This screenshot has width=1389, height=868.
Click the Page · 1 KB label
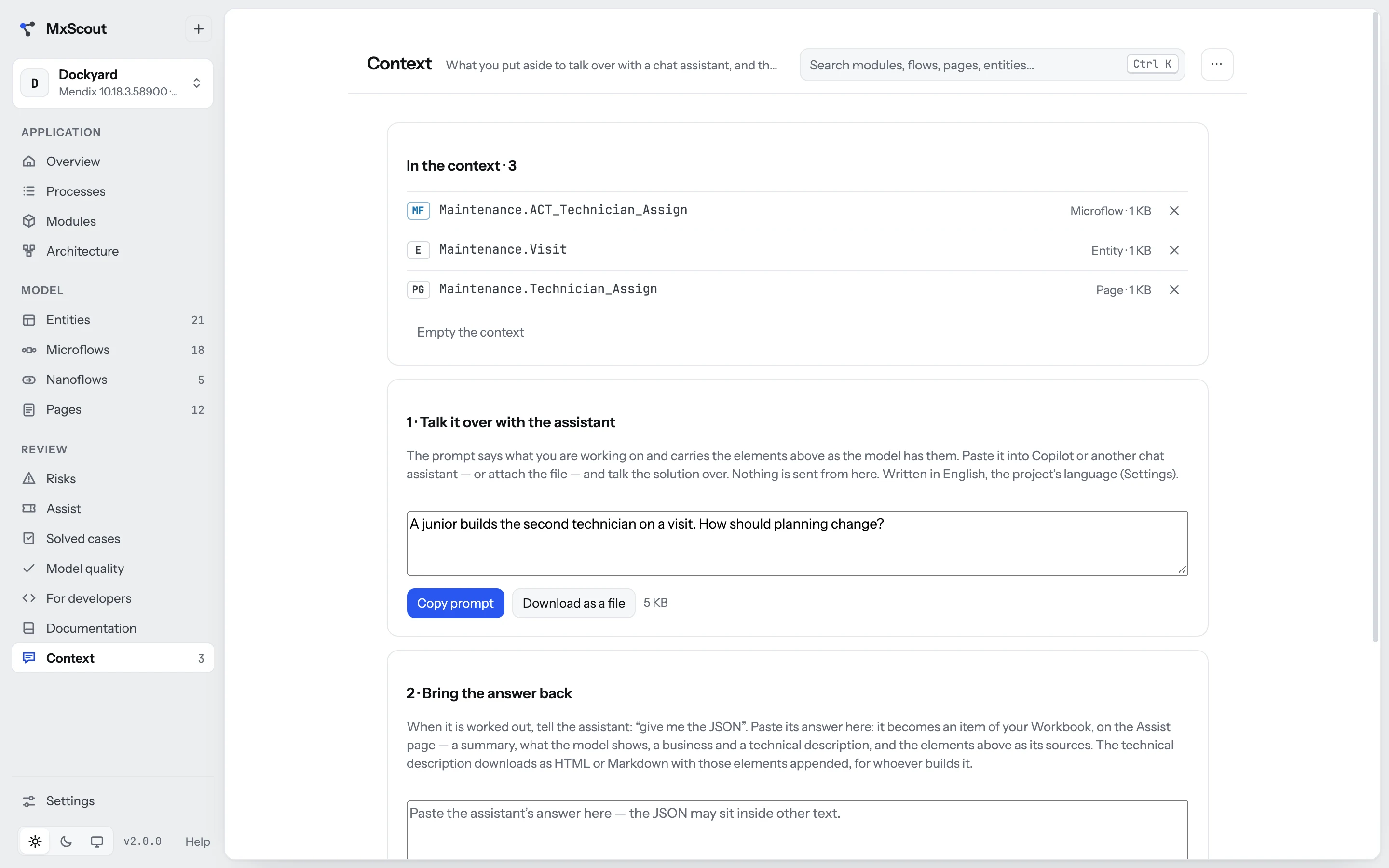coord(1123,290)
